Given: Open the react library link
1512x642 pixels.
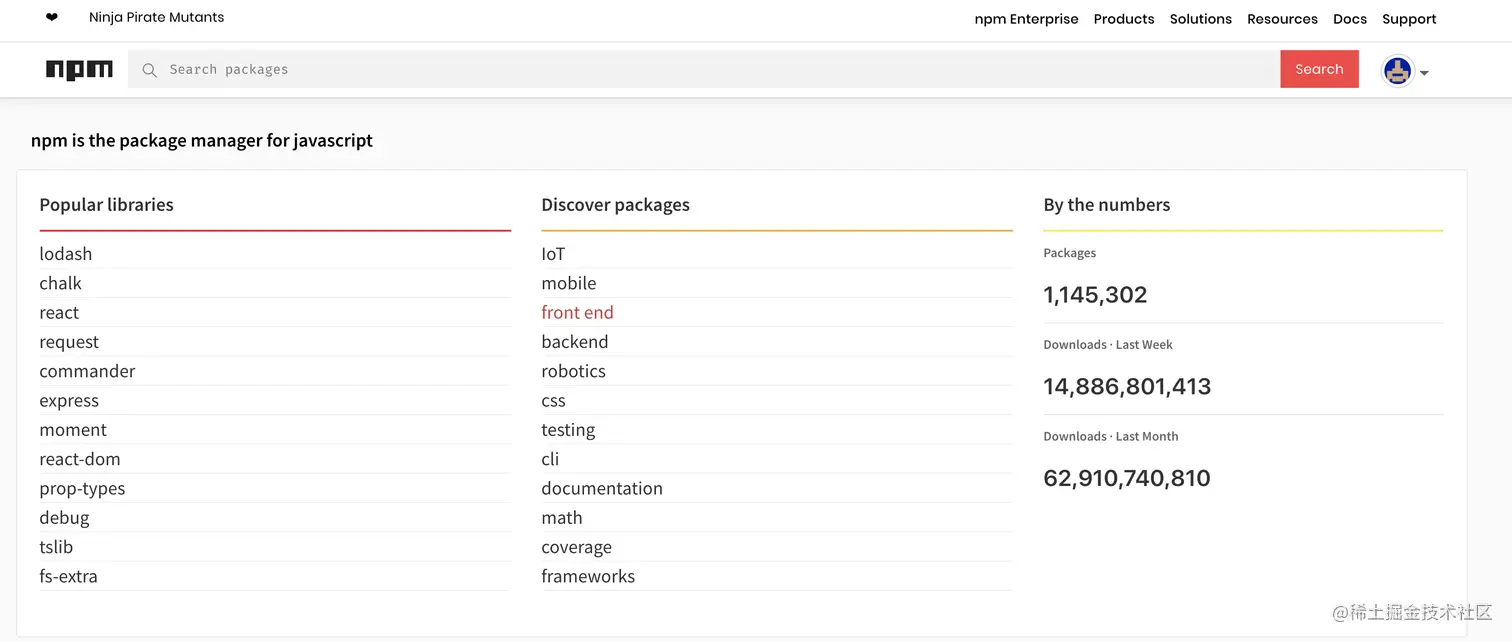Looking at the screenshot, I should pos(59,313).
